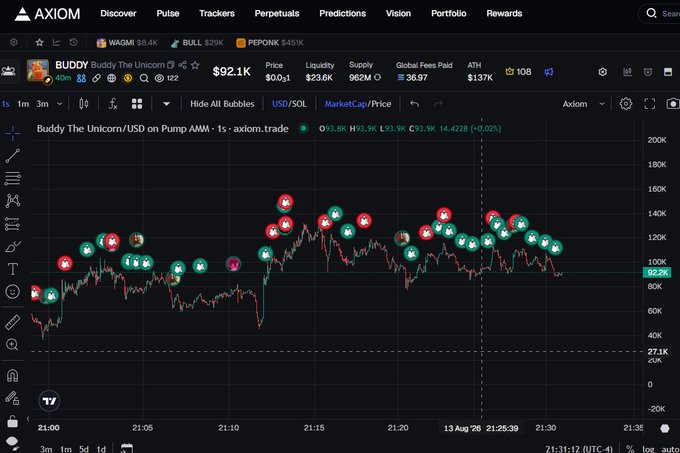Take a chart snapshot with camera

click(673, 104)
